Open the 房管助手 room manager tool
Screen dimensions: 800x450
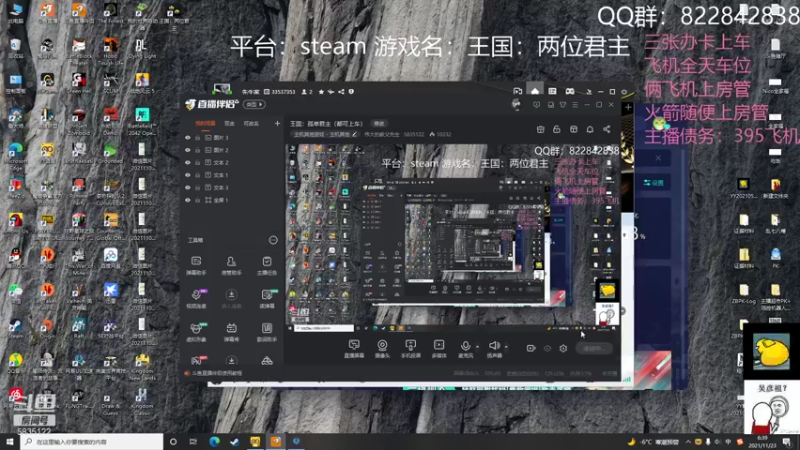coord(231,265)
